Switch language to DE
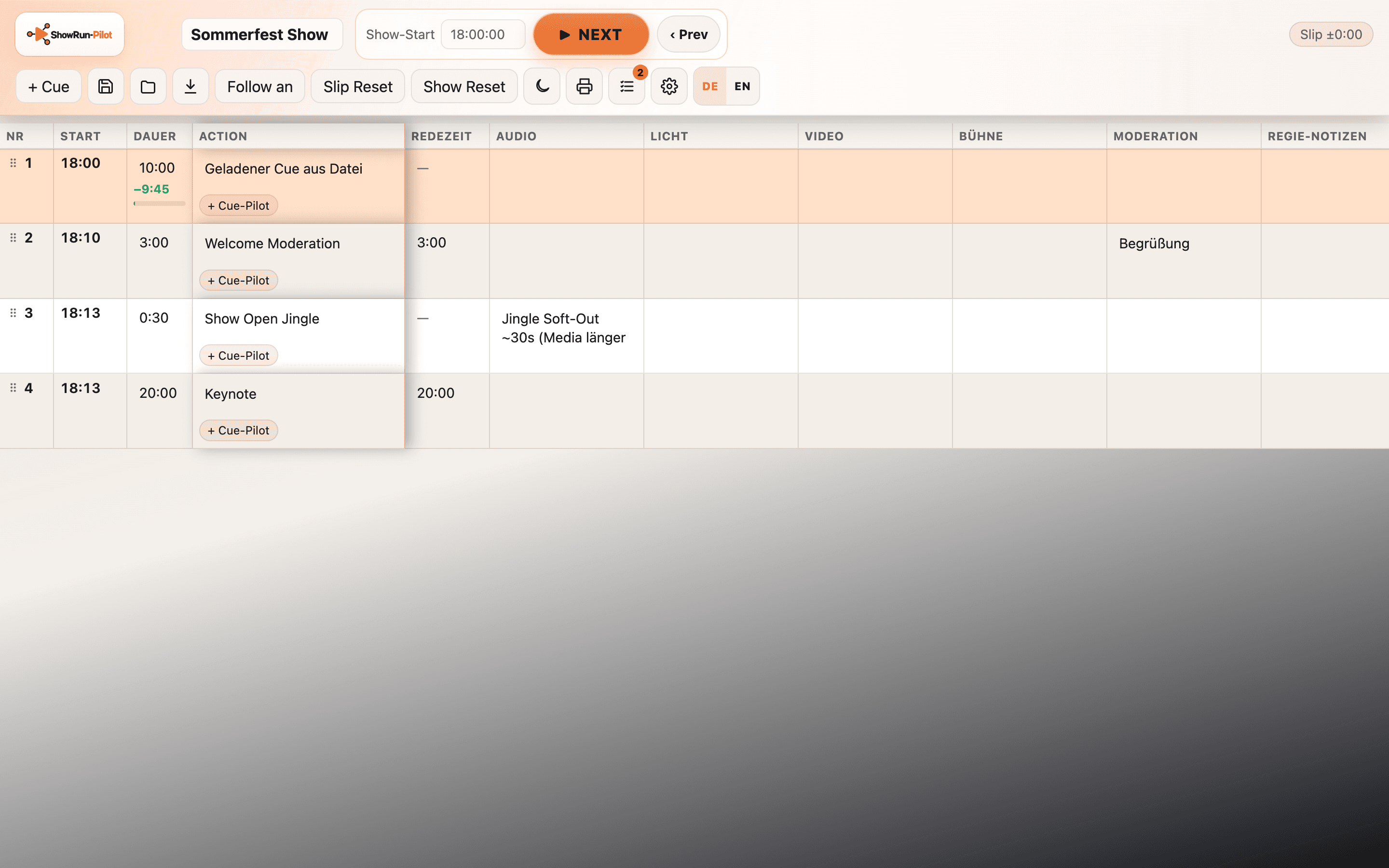Viewport: 1389px width, 868px height. tap(710, 87)
